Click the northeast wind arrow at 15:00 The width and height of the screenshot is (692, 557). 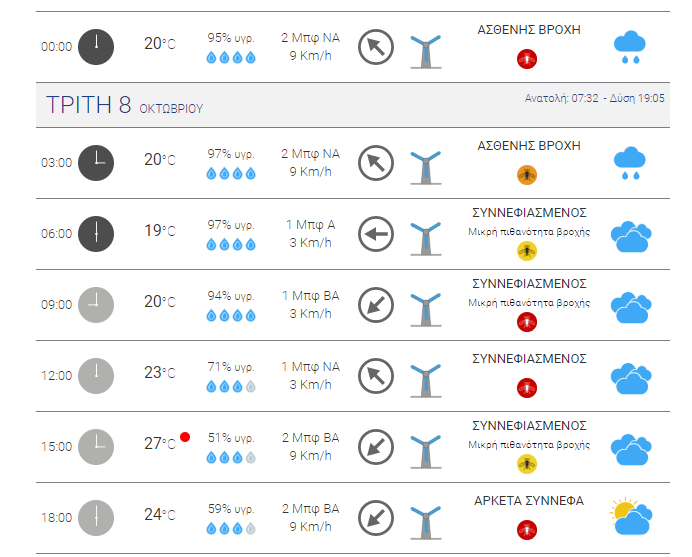tap(376, 447)
